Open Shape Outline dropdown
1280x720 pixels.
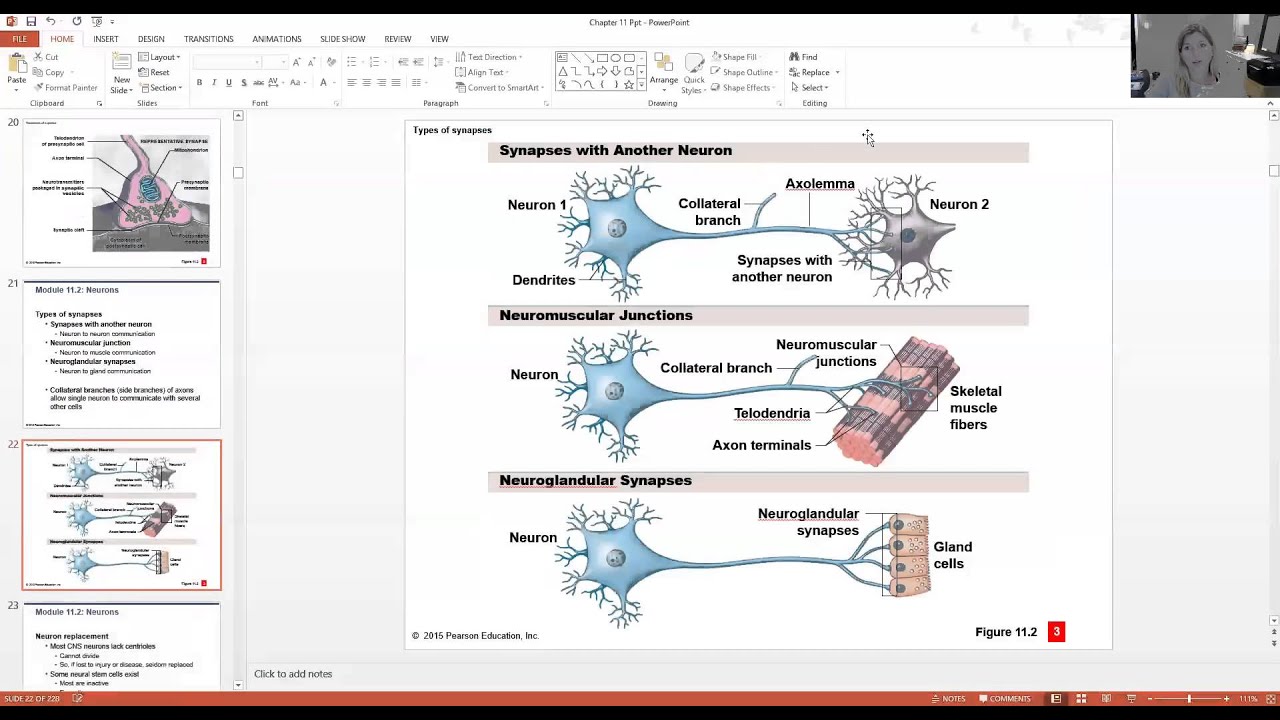click(744, 72)
